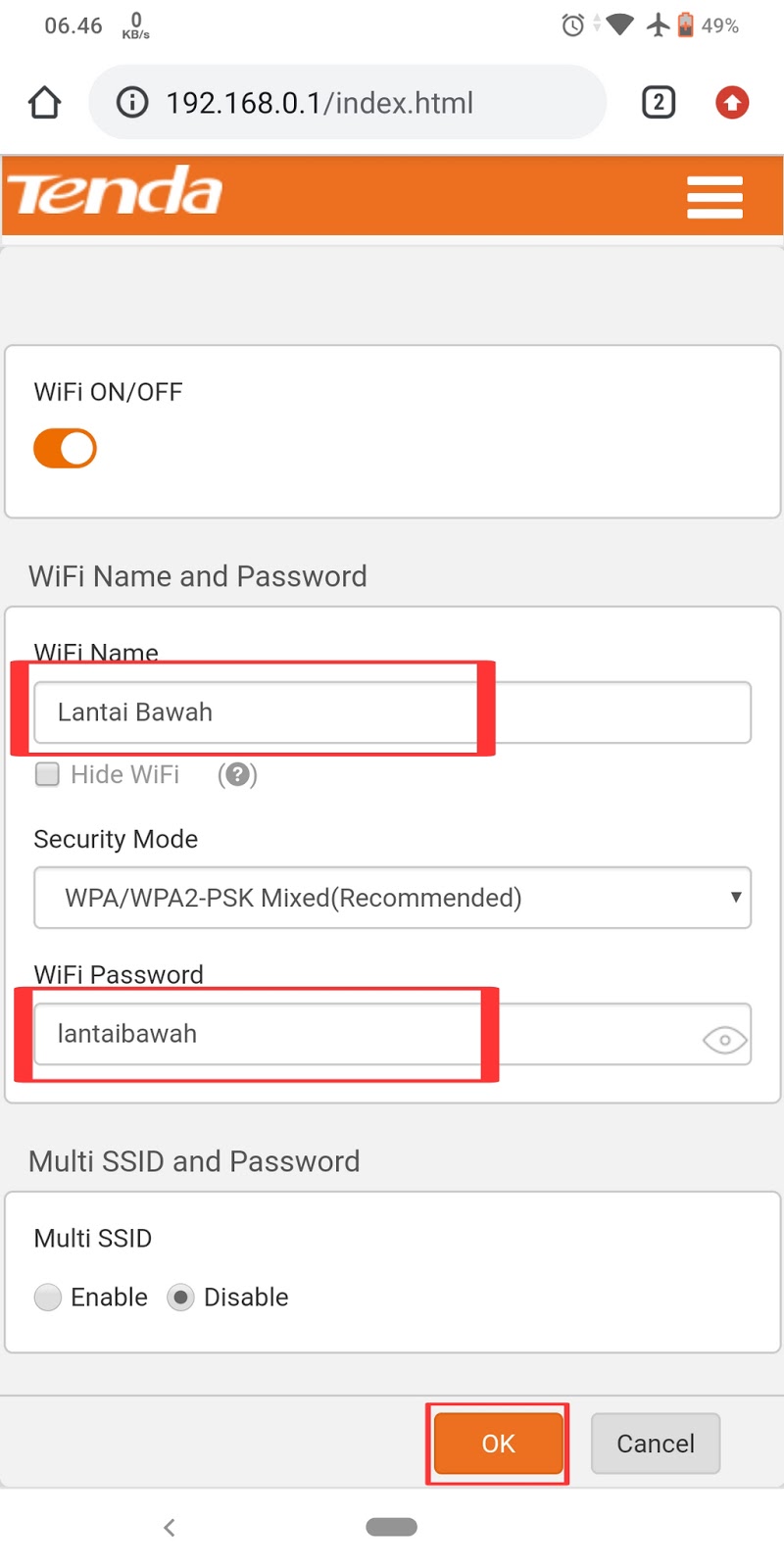Tap the browser address bar URL
This screenshot has width=784, height=1568.
319,103
